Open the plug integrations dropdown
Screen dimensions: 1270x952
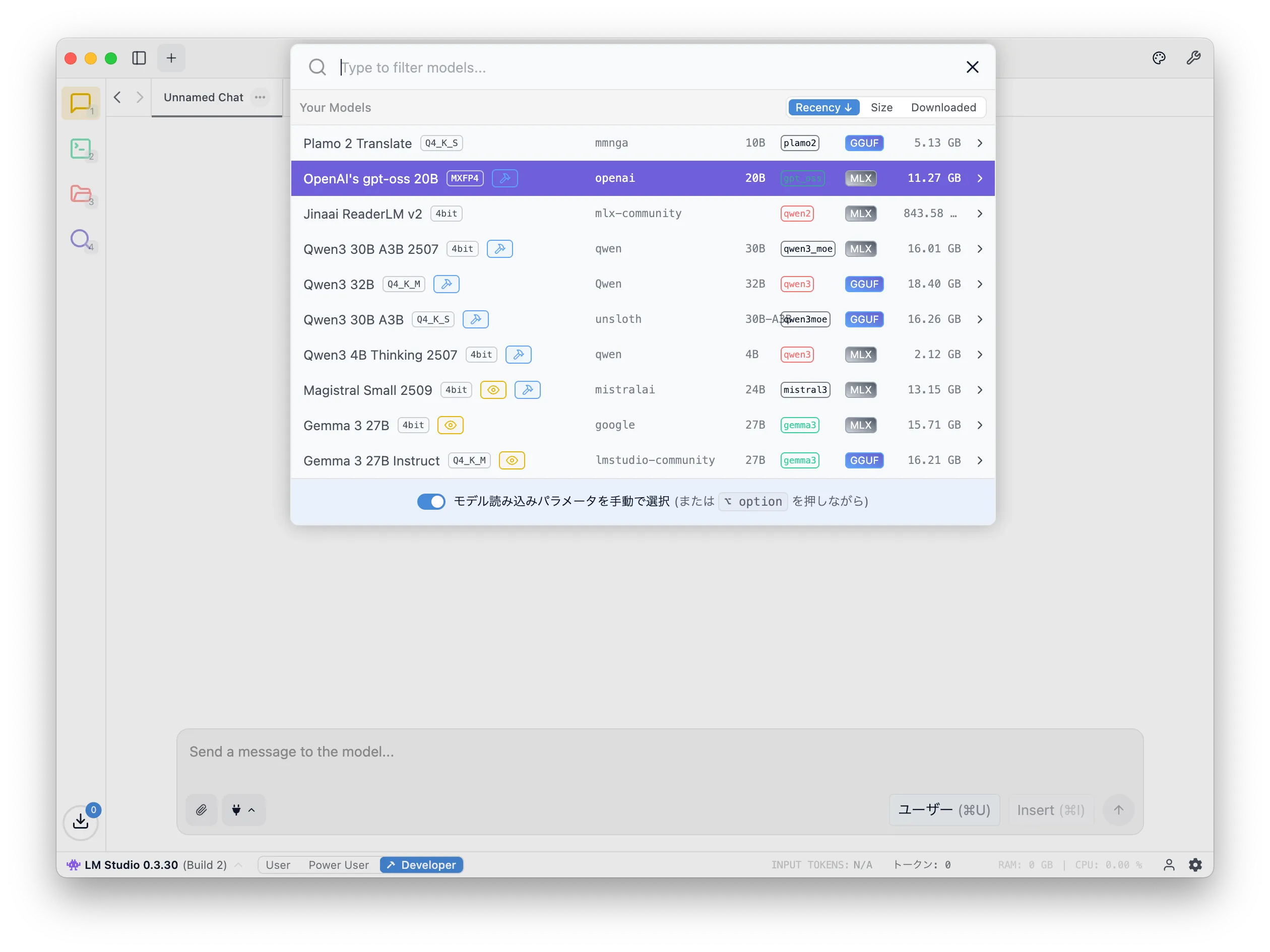click(243, 809)
